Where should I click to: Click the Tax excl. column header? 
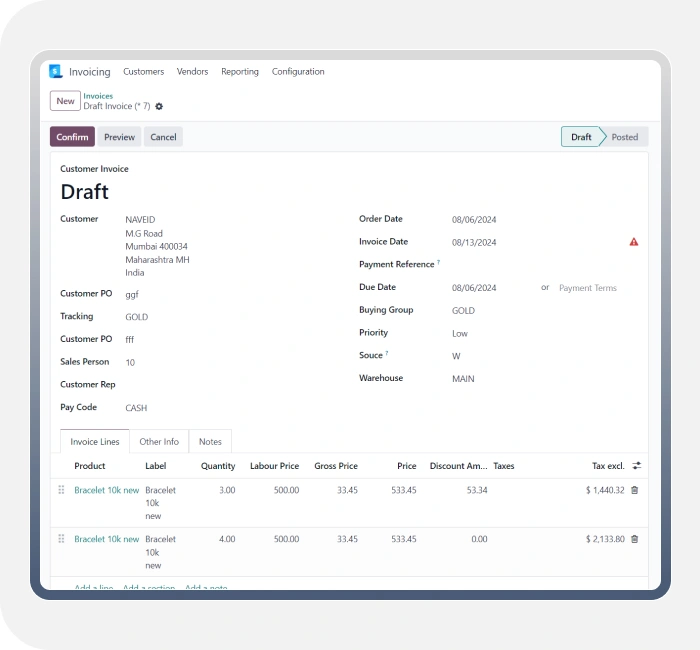(x=608, y=466)
